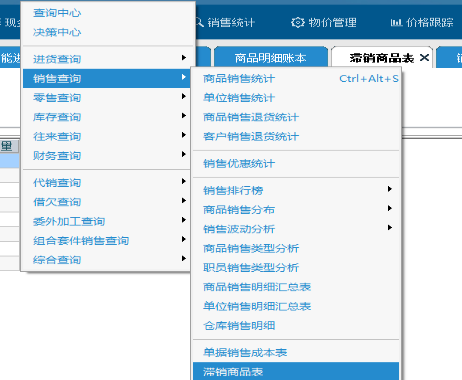
Task: Select highlighted 销售查询 menu item
Action: click(108, 78)
